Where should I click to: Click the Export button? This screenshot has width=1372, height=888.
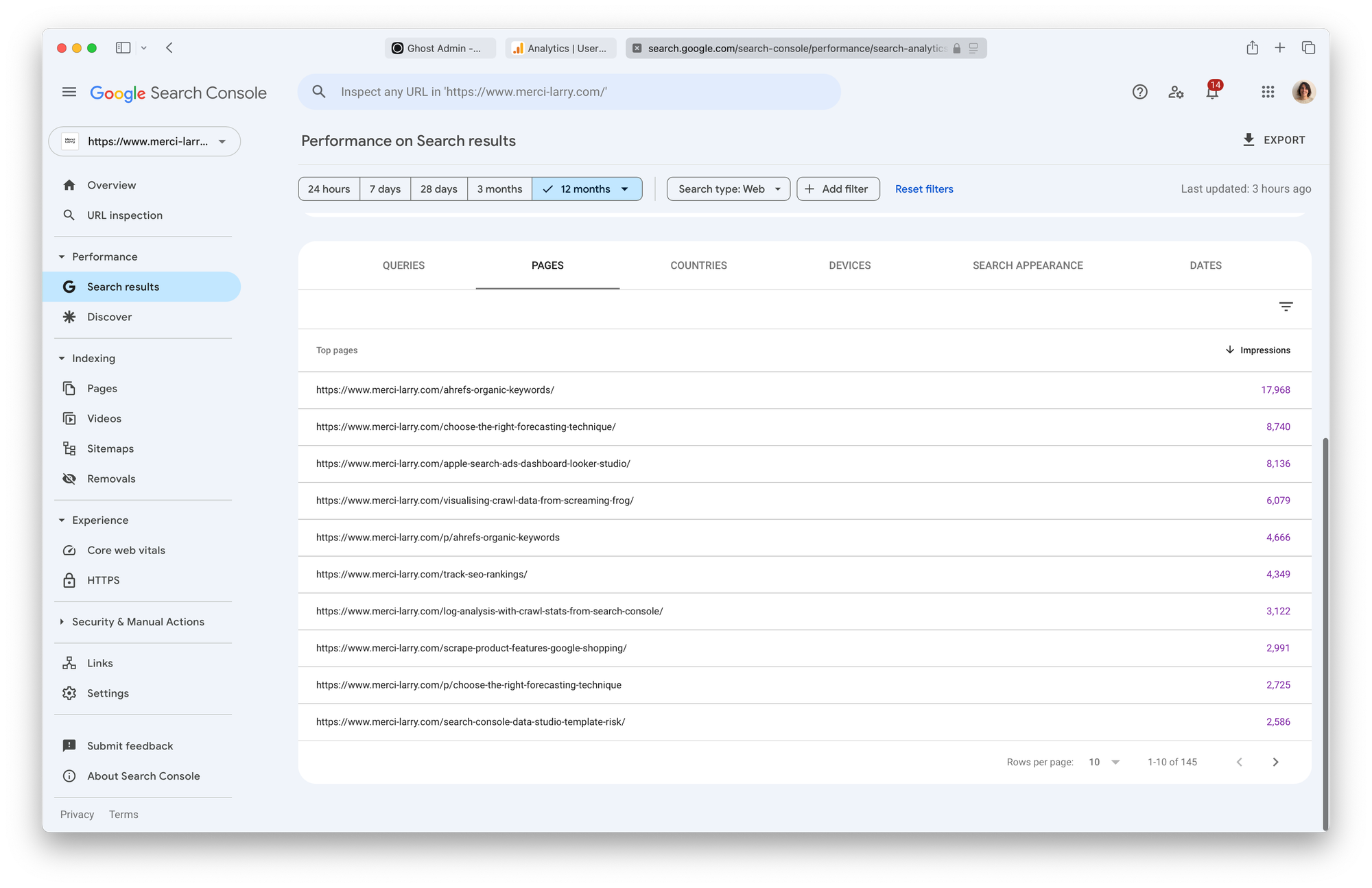click(x=1274, y=140)
